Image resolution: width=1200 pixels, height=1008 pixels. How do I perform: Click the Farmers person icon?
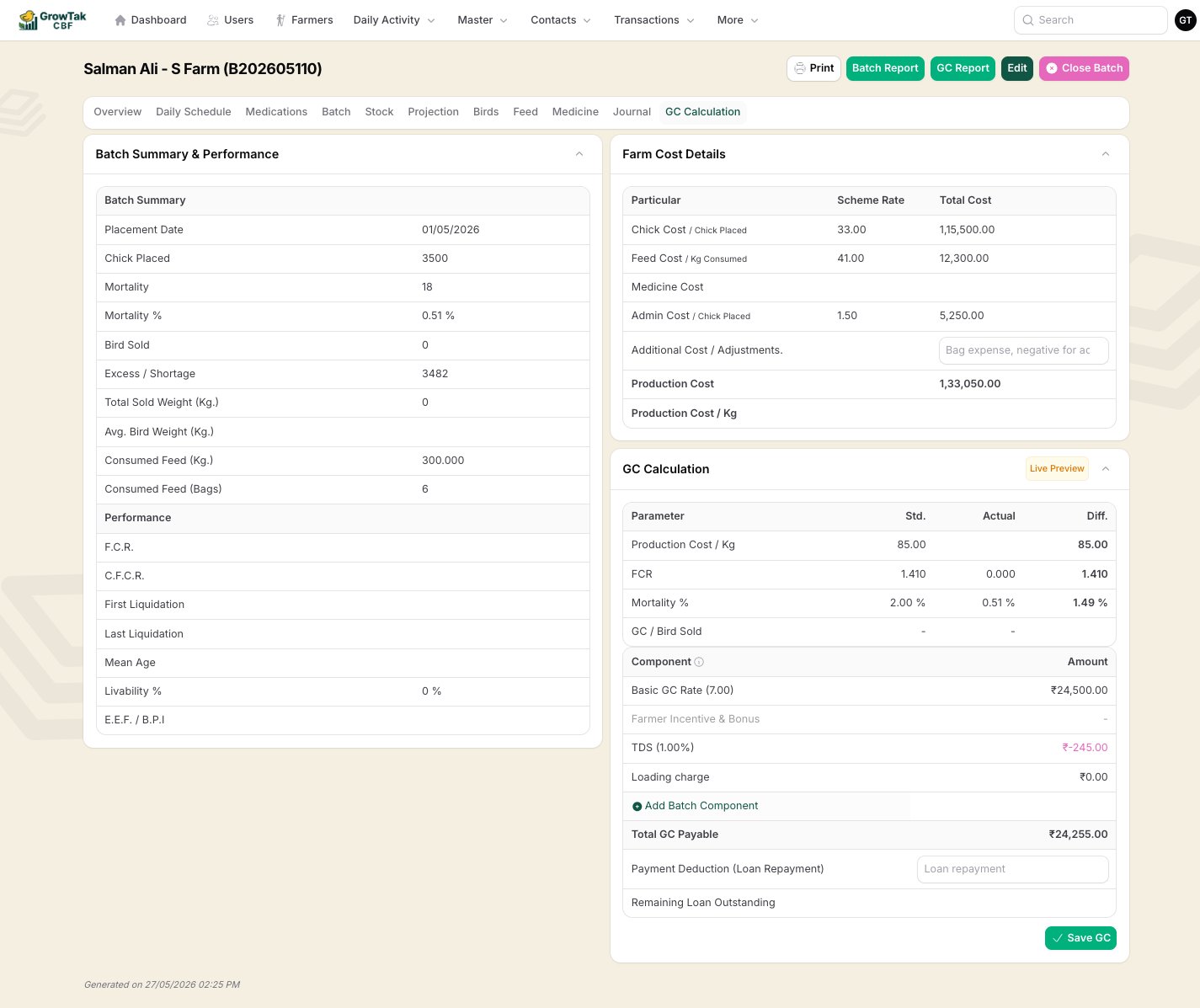(x=280, y=20)
